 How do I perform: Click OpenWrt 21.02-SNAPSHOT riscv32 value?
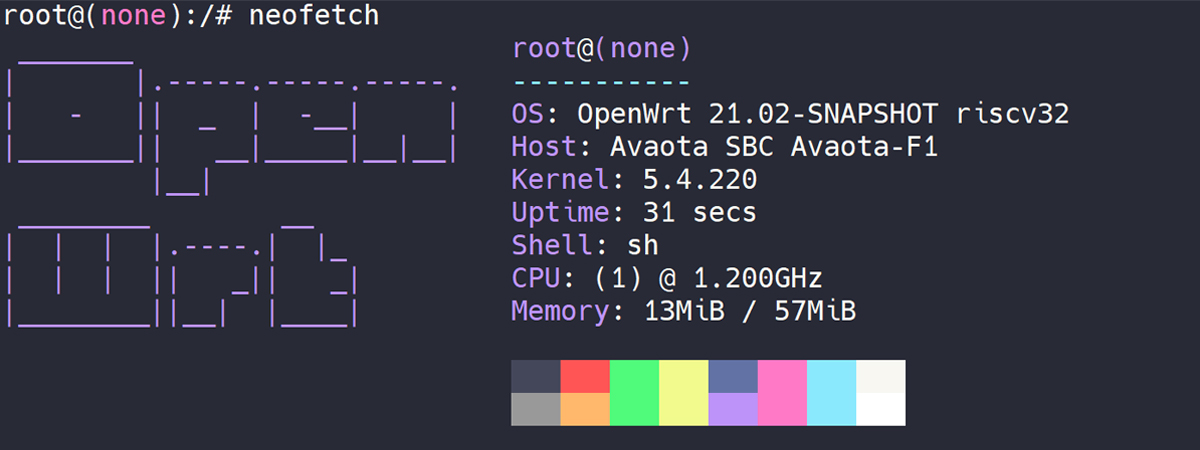pos(823,114)
